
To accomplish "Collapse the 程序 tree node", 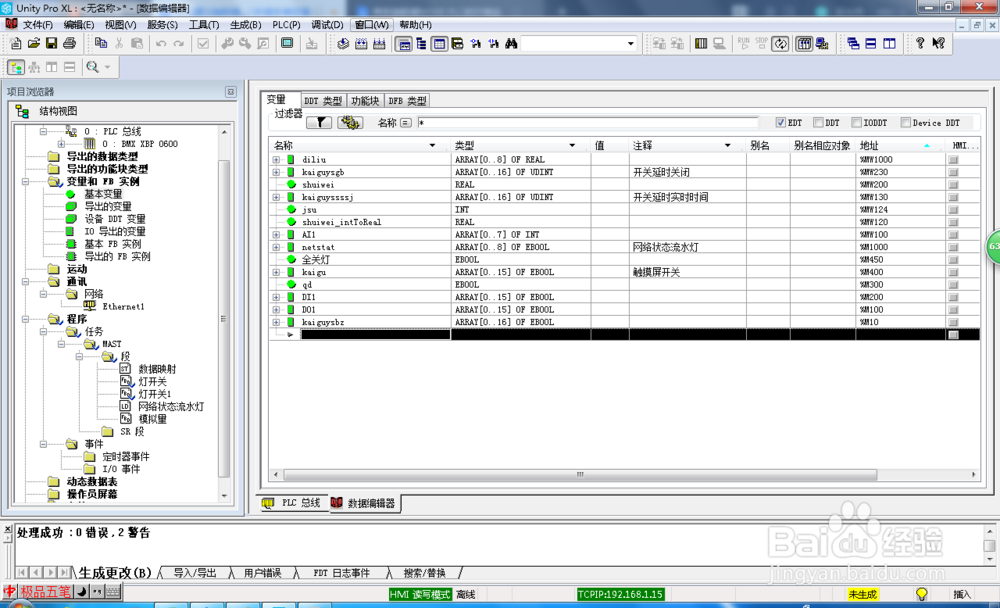I will pos(26,319).
